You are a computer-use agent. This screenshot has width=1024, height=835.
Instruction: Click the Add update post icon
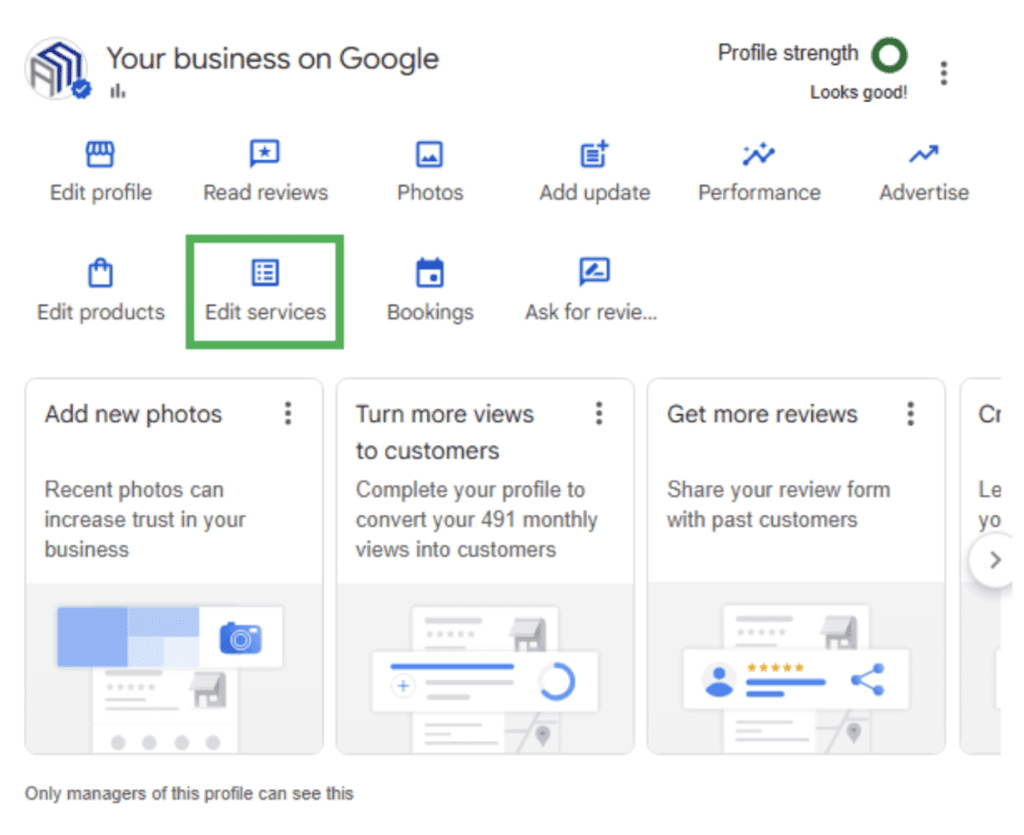594,154
